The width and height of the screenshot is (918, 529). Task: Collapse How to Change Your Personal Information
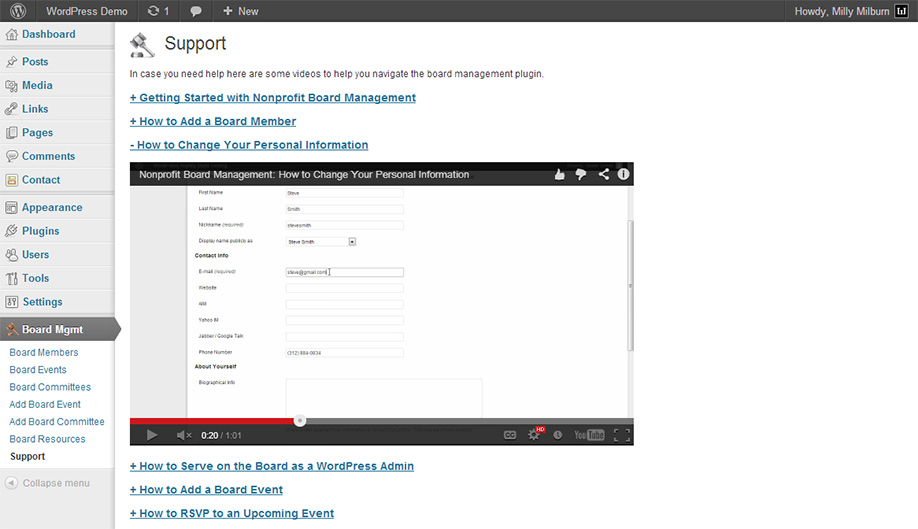pyautogui.click(x=249, y=145)
